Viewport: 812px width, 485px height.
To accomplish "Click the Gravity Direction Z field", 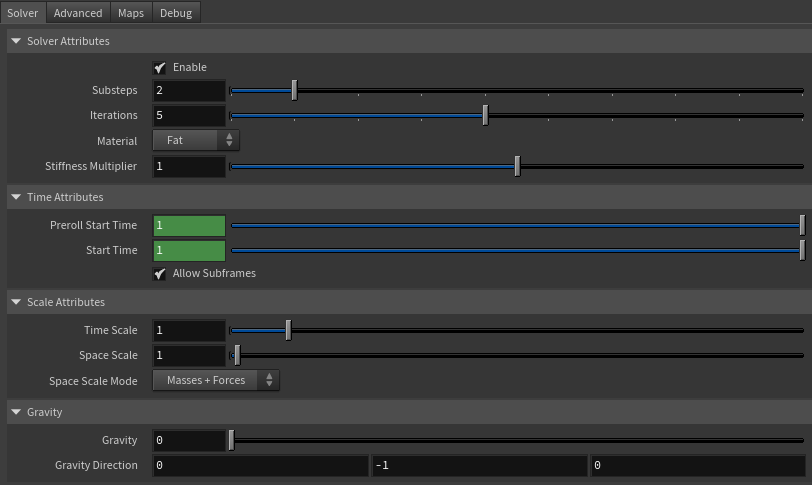I will coord(698,465).
